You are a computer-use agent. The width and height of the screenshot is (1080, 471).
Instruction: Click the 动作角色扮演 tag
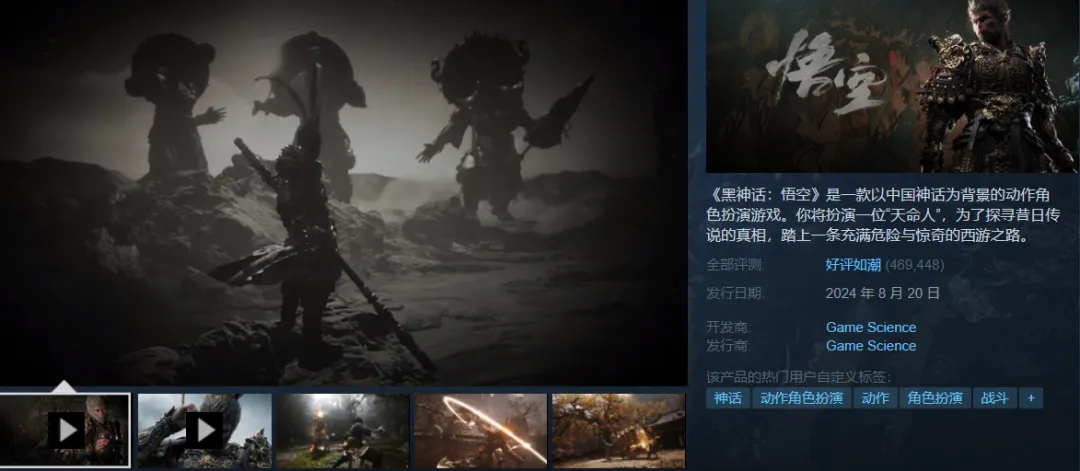click(x=802, y=398)
